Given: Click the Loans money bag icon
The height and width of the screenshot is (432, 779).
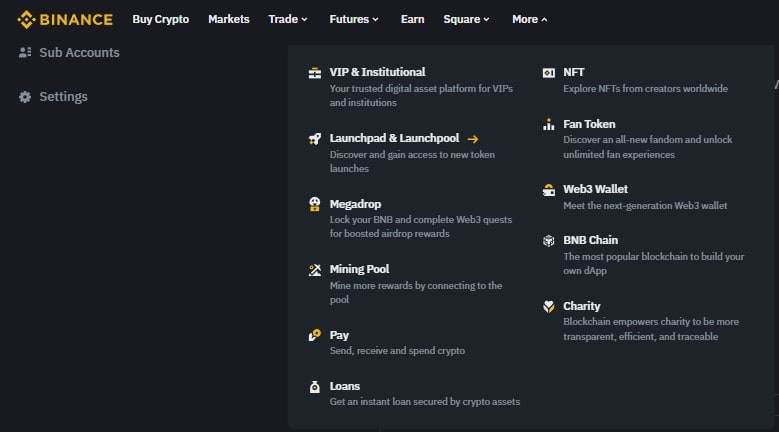Looking at the screenshot, I should [314, 386].
